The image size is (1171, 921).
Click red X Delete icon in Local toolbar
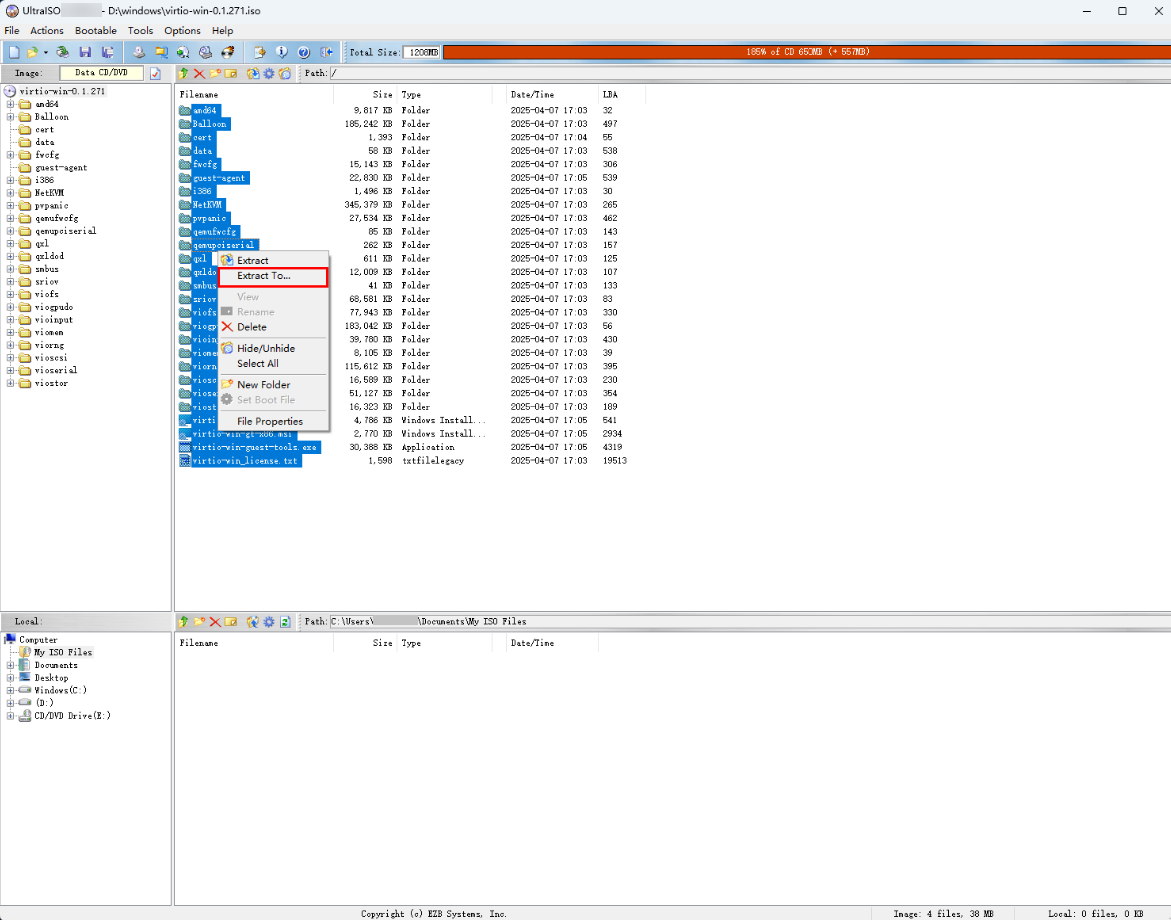(215, 621)
